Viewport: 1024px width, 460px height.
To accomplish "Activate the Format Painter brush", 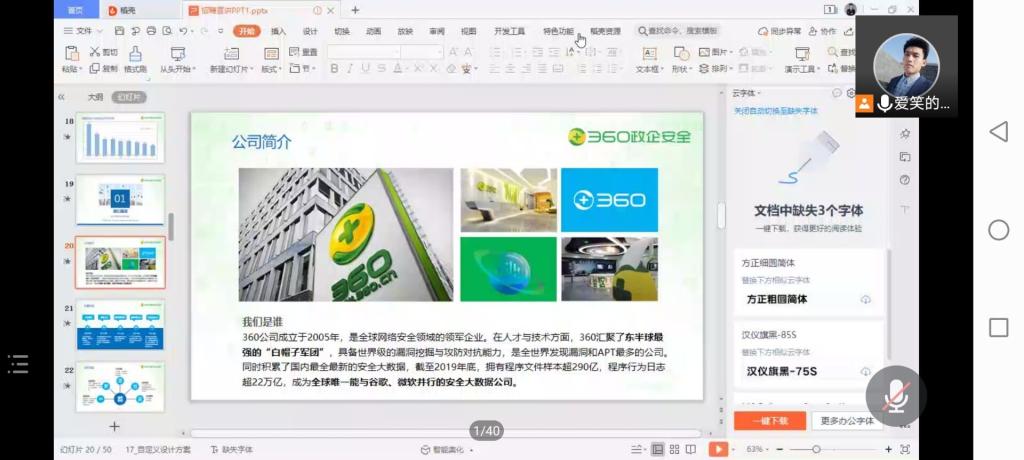I will pos(135,54).
